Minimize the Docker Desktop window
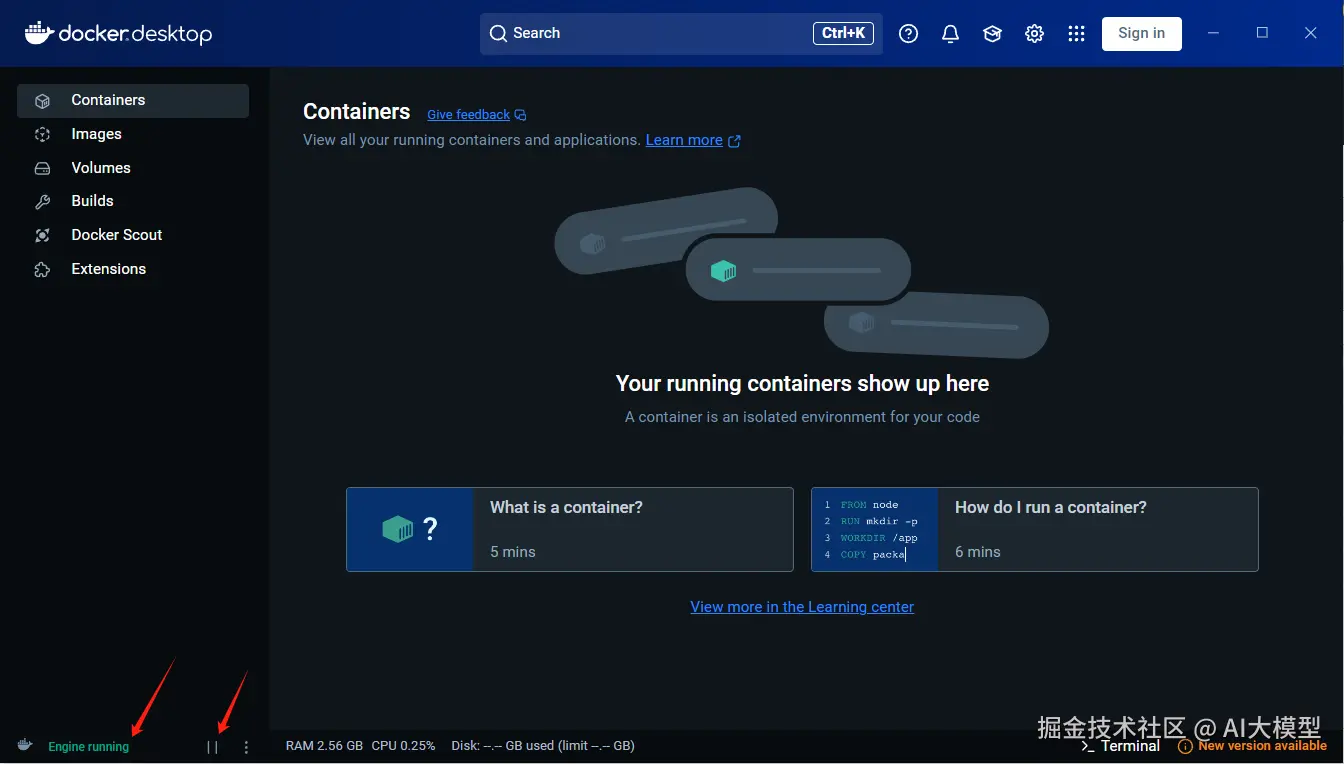1344x764 pixels. click(1213, 33)
